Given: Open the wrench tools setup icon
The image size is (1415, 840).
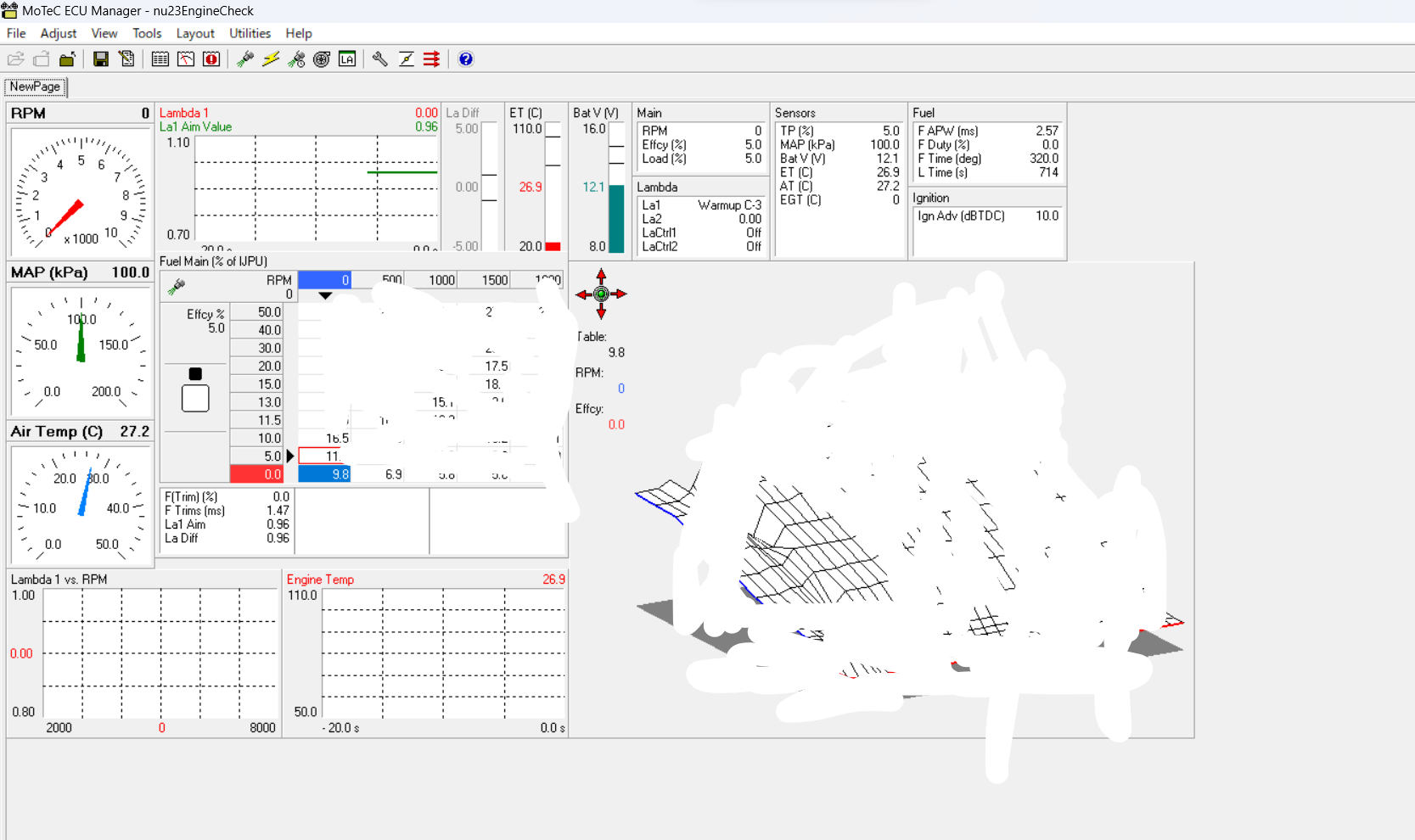Looking at the screenshot, I should tap(379, 59).
